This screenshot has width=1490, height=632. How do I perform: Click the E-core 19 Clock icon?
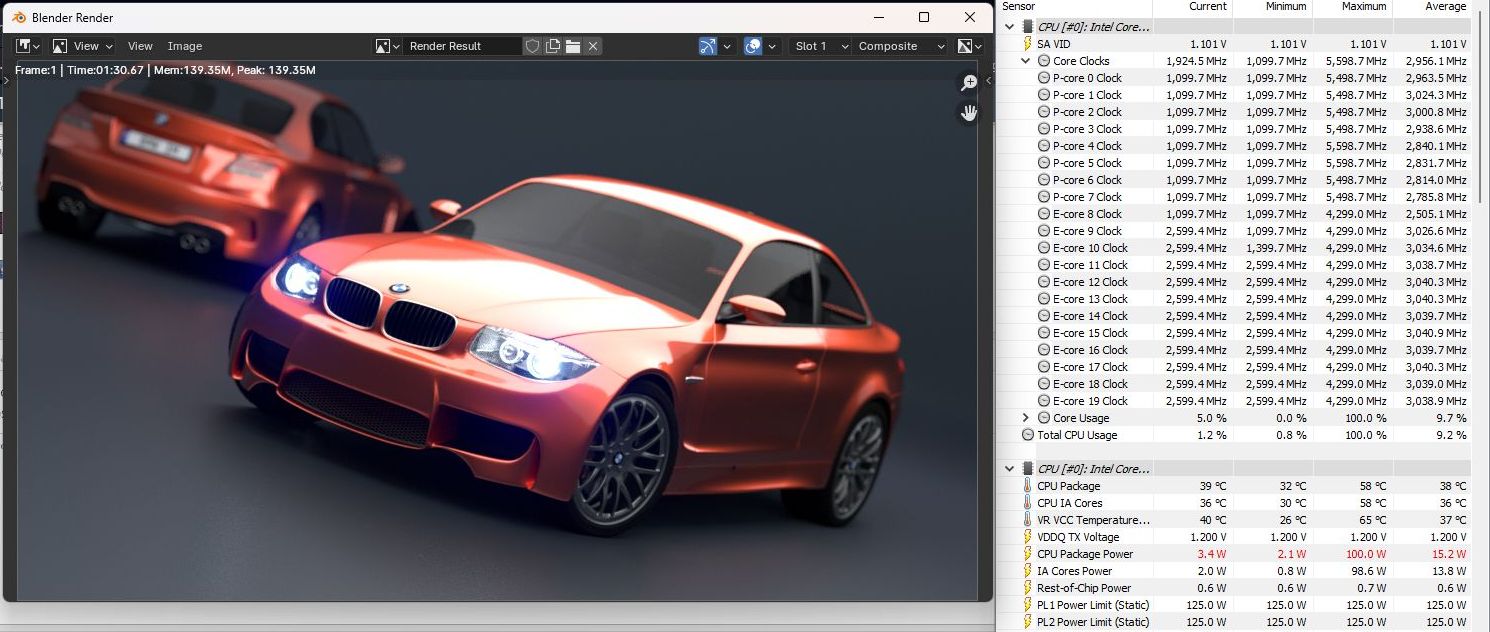tap(1044, 401)
